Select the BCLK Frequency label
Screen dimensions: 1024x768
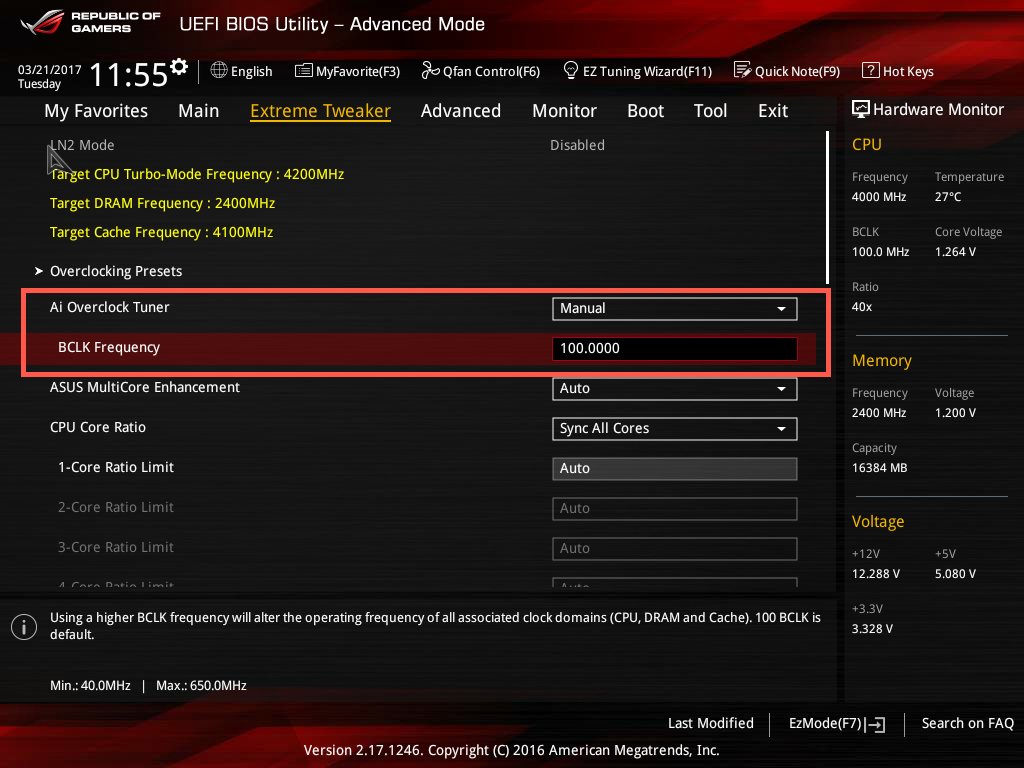coord(109,347)
